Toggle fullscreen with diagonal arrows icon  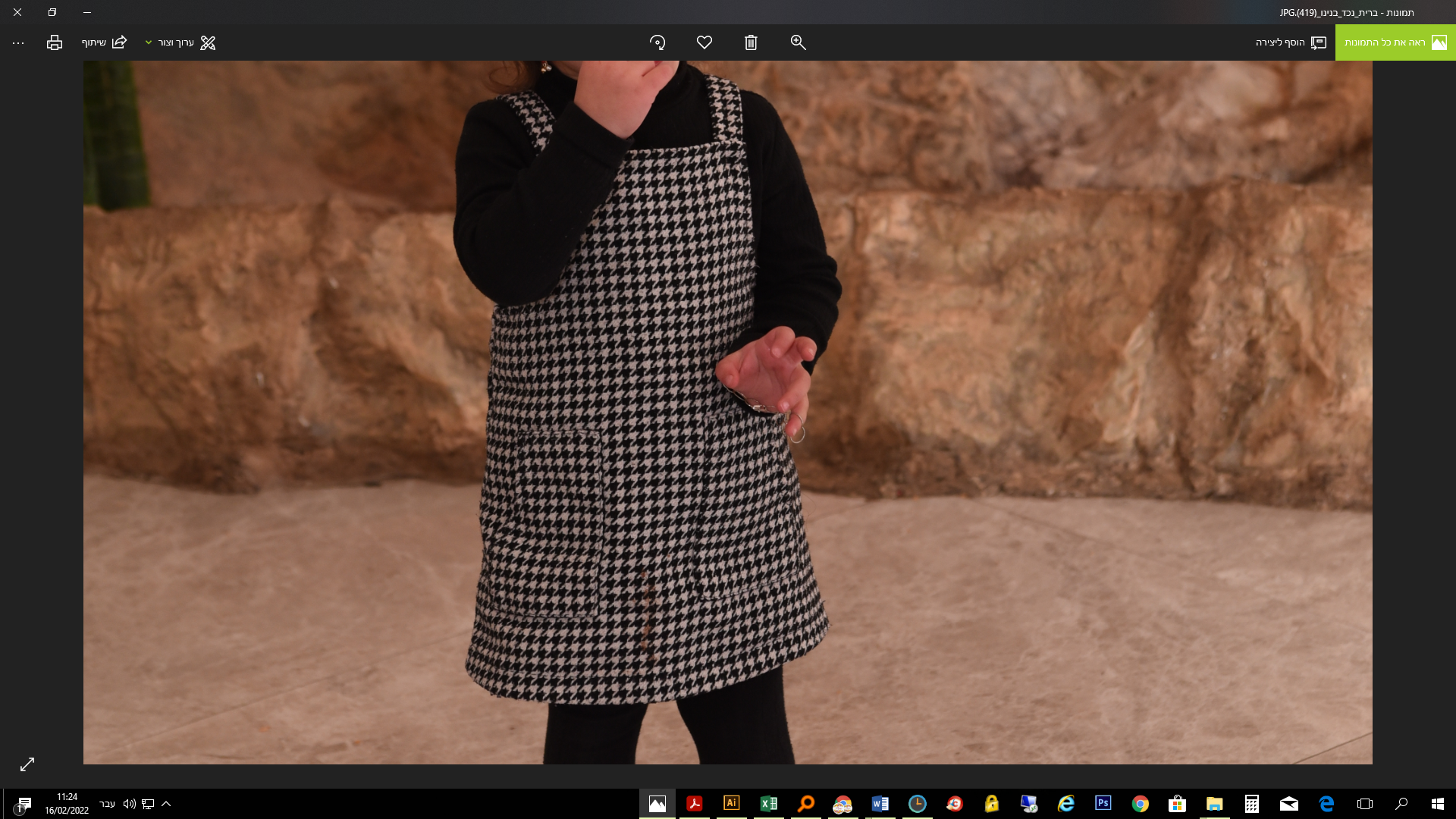pyautogui.click(x=27, y=764)
